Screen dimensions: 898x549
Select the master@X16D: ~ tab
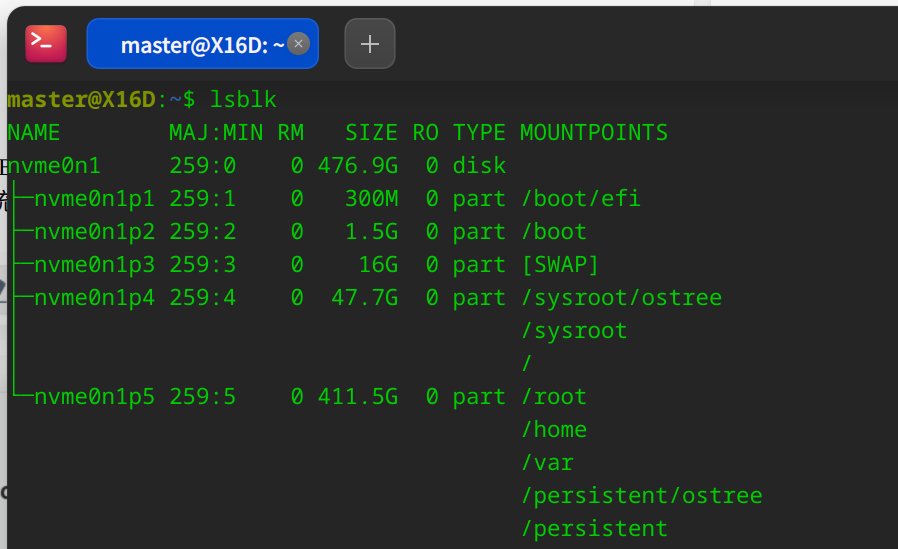pos(202,44)
